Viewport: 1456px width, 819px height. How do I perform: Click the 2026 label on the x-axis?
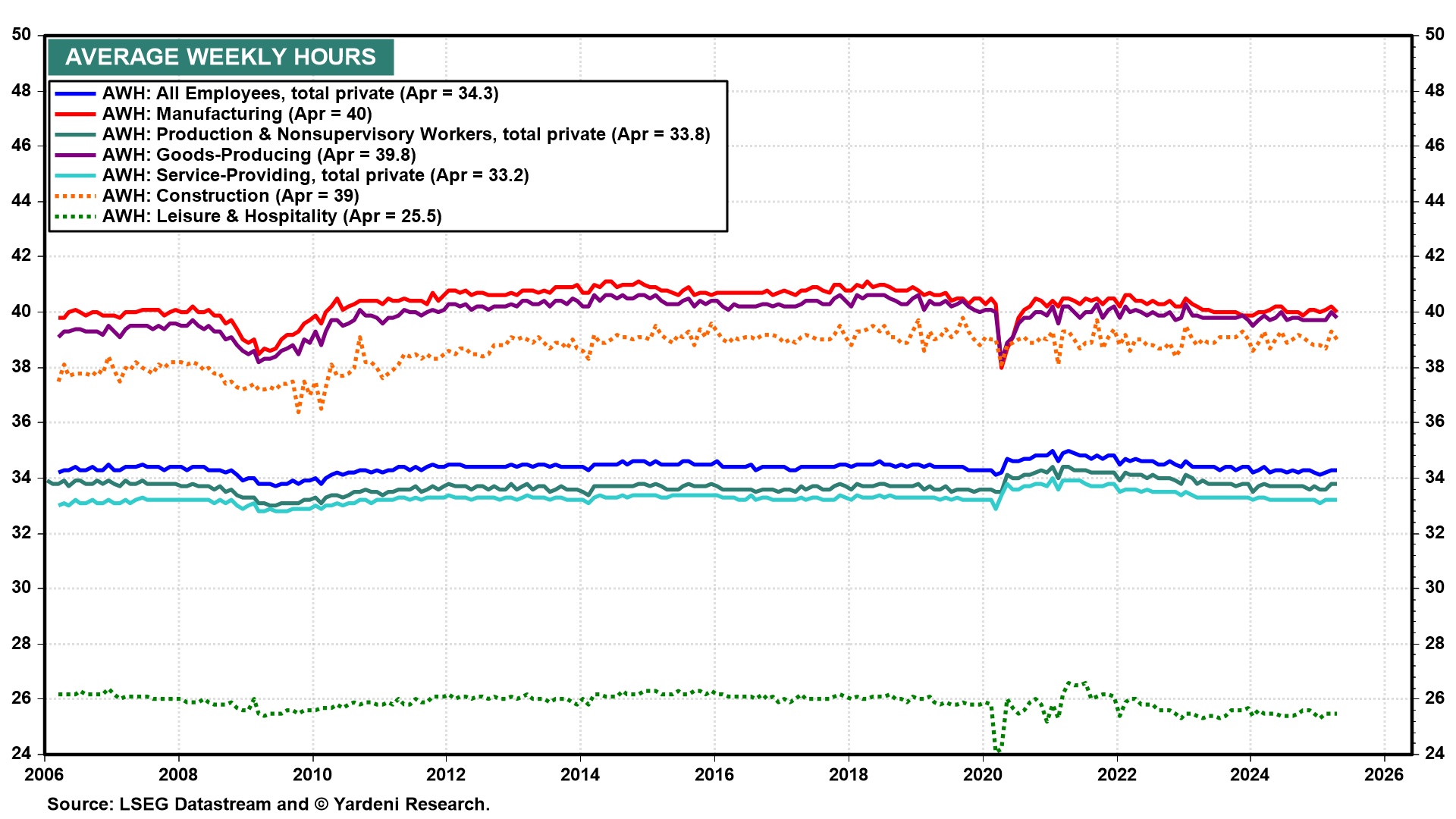tap(1384, 774)
